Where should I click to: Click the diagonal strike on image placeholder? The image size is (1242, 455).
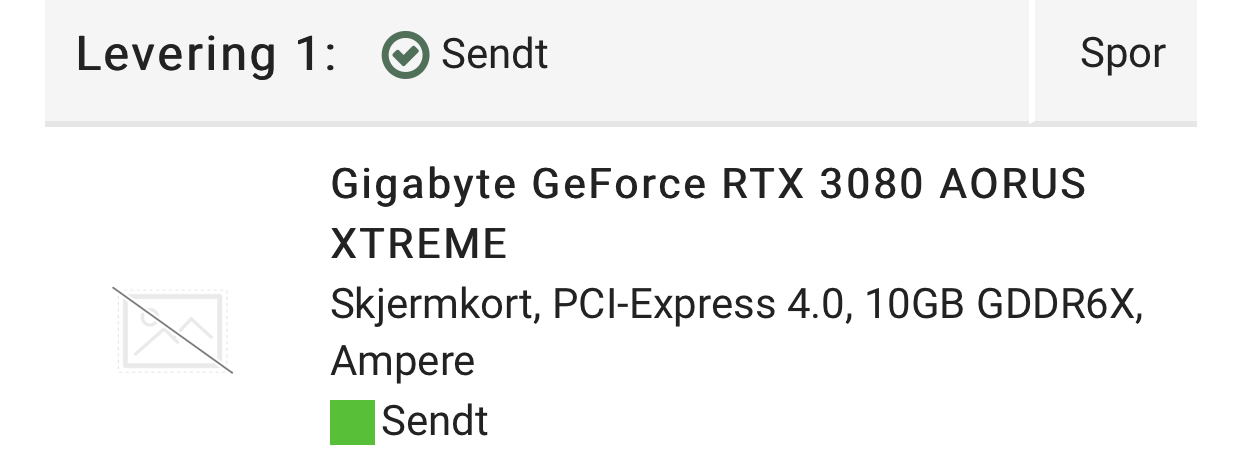coord(173,330)
